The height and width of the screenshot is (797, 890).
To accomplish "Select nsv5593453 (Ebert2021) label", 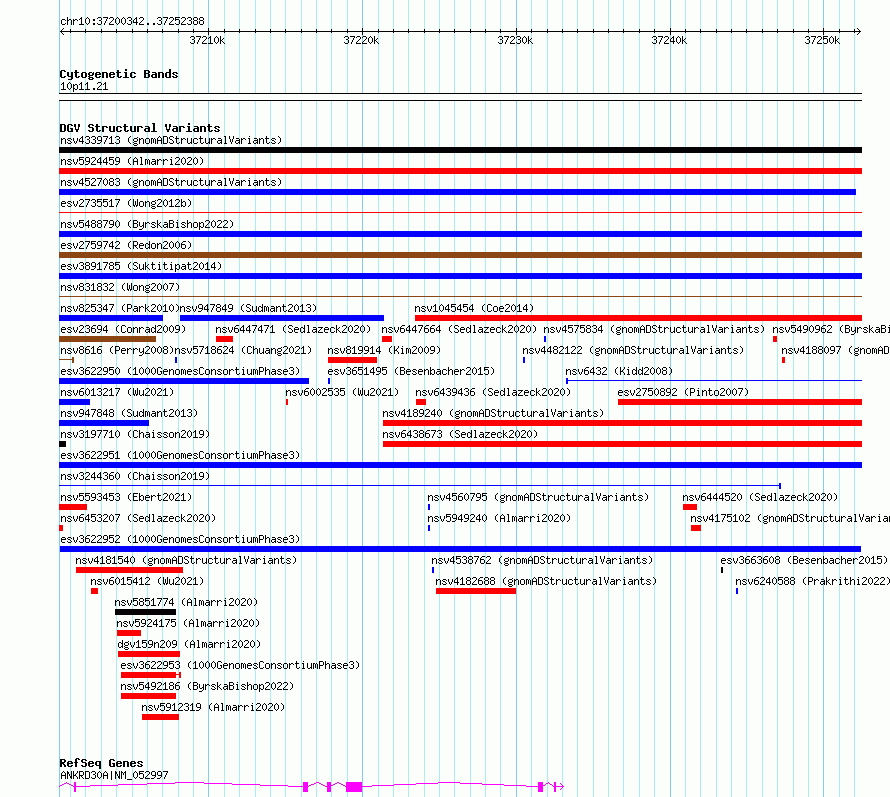I will tap(126, 497).
